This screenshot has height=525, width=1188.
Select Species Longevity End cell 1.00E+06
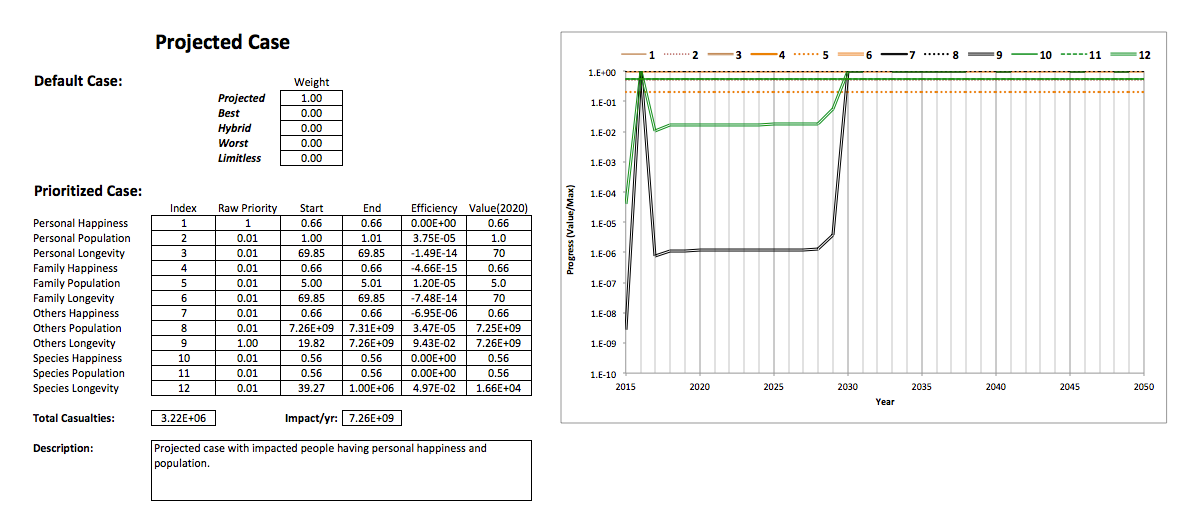coord(371,388)
